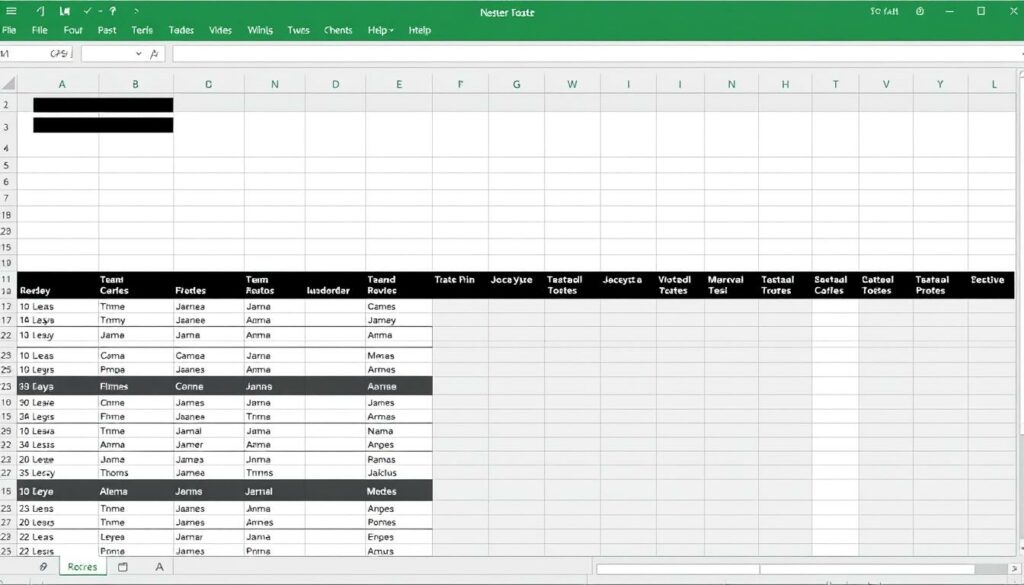This screenshot has height=585, width=1024.
Task: Click the 'Sc fatt' label in title bar
Action: 884,11
